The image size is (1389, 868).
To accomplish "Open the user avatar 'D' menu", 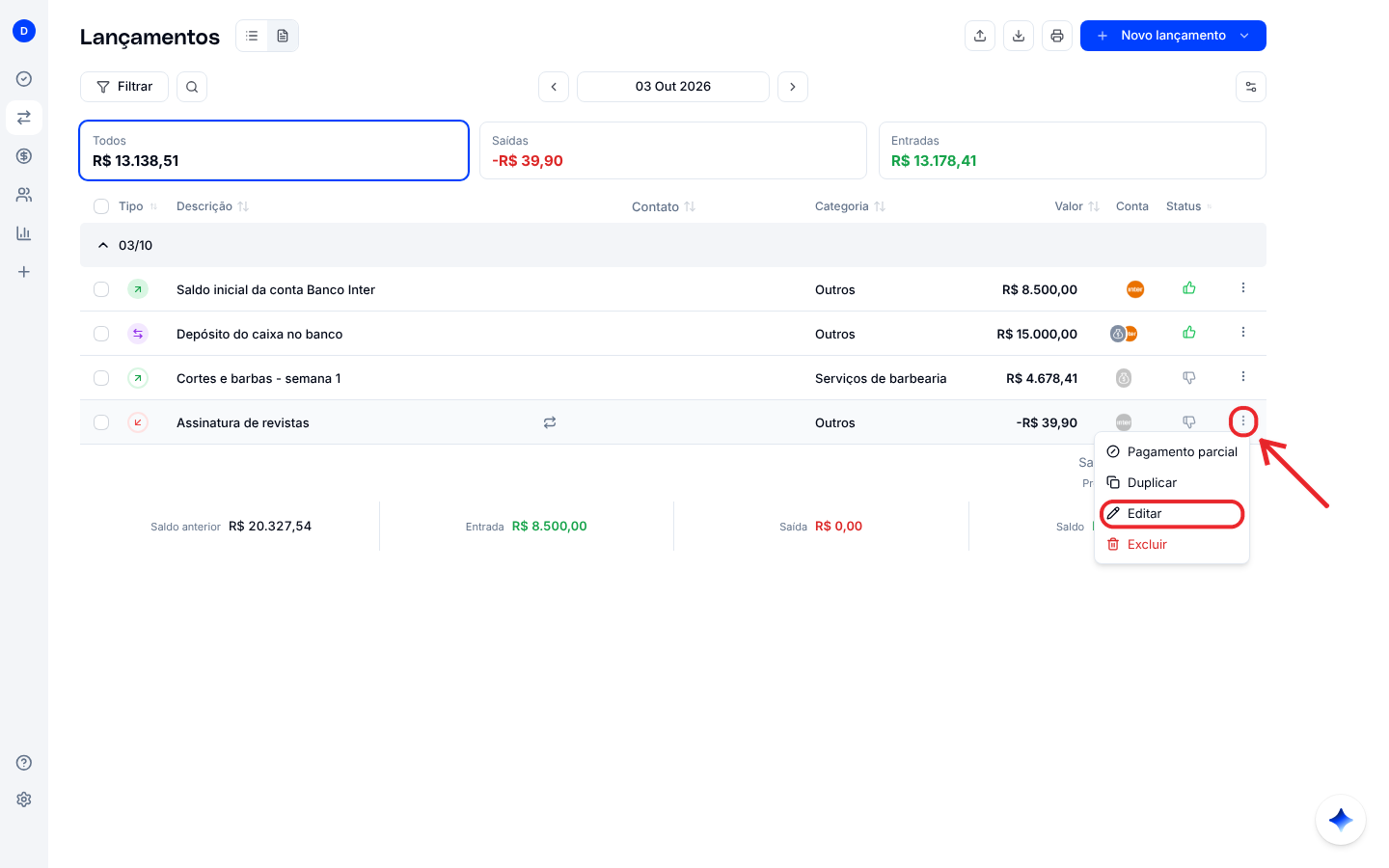I will (x=24, y=31).
